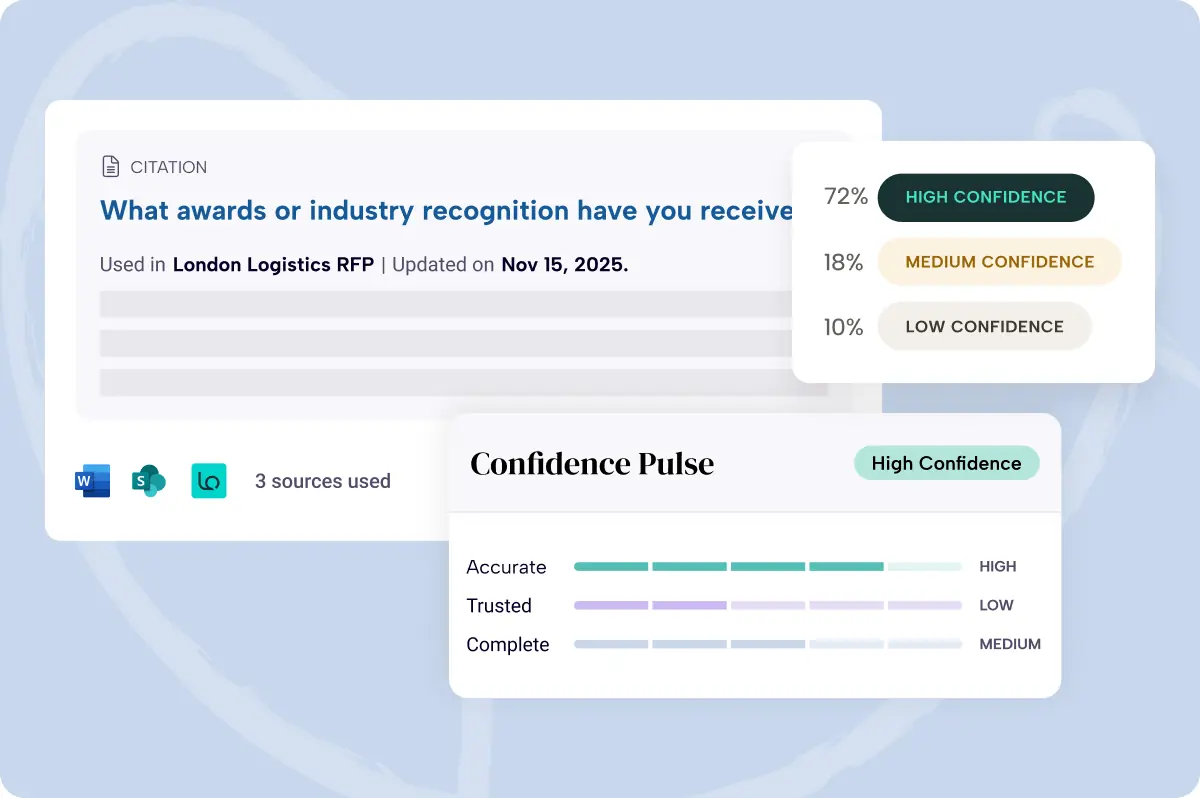Click the Accurate progress bar
This screenshot has width=1200, height=798.
[x=767, y=567]
